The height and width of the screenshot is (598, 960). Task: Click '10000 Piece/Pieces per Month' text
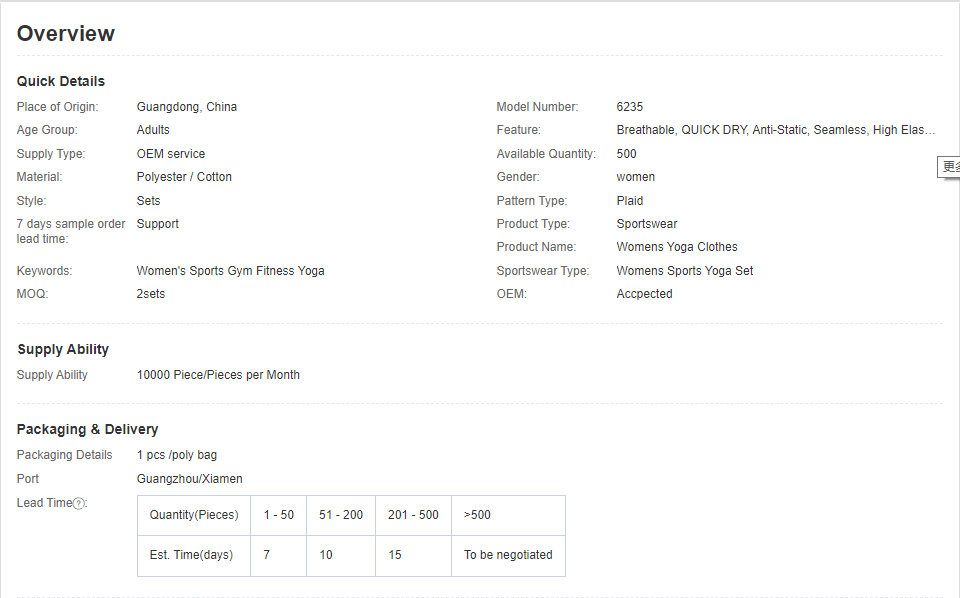click(x=218, y=375)
